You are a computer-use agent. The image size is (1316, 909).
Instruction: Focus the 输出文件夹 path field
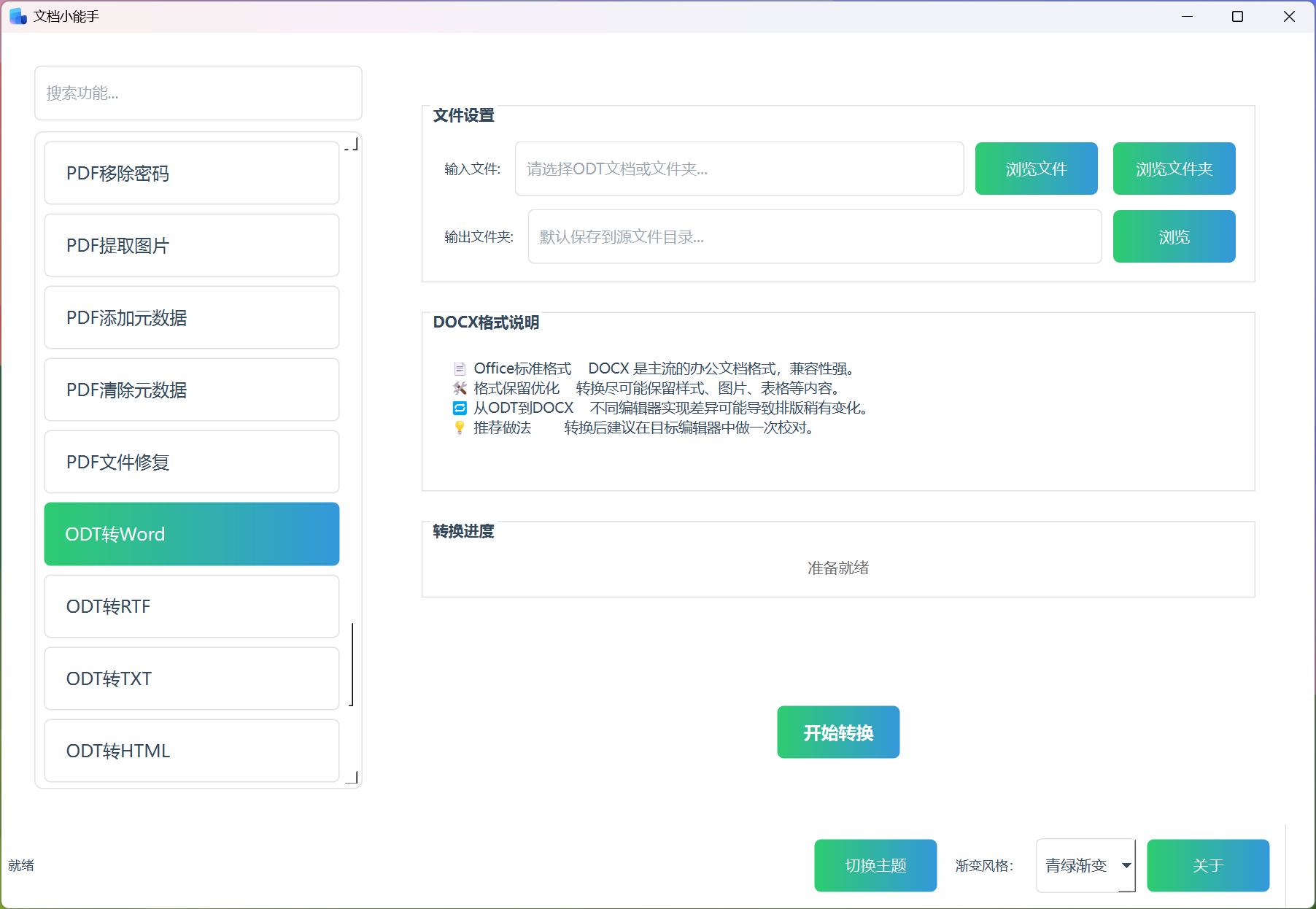[x=814, y=236]
